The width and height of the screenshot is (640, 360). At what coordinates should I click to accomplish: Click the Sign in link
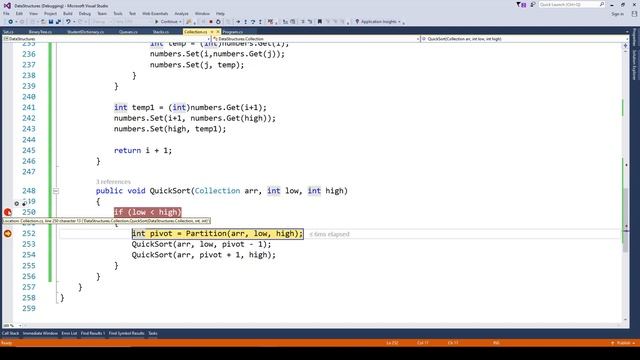point(617,14)
